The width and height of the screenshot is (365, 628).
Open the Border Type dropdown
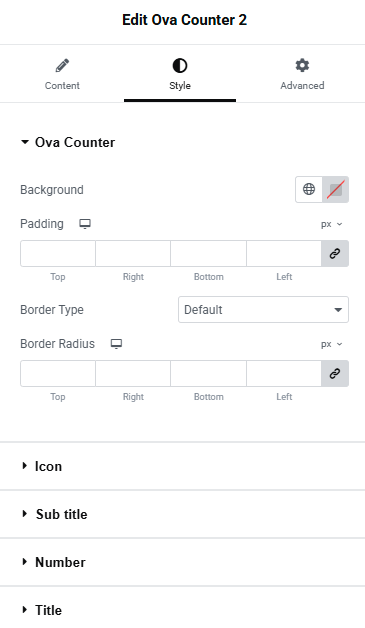[263, 310]
